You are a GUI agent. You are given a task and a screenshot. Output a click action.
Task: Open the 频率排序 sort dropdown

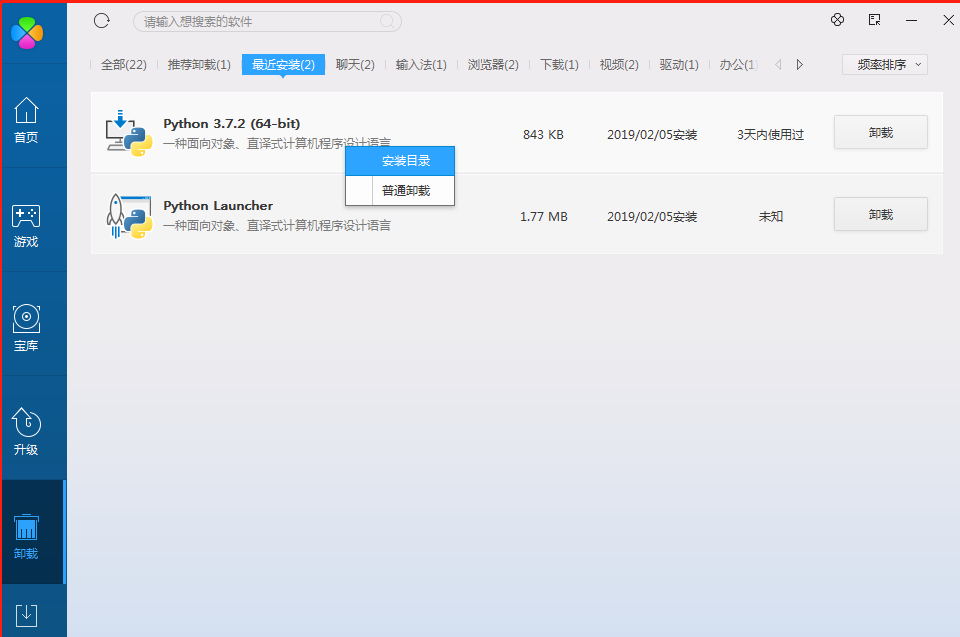click(x=885, y=64)
